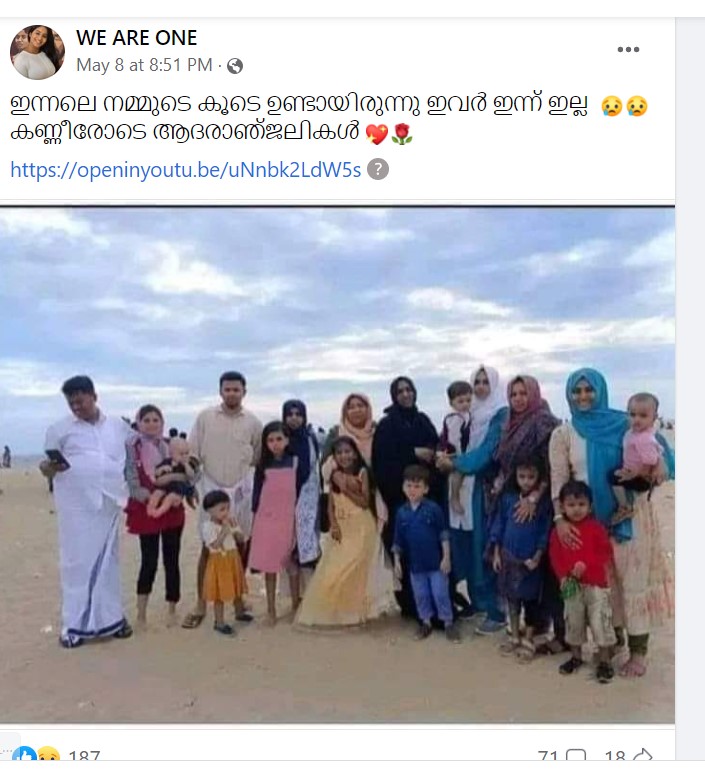Open the 187 reactions count
Image resolution: width=705 pixels, height=772 pixels.
tap(84, 755)
